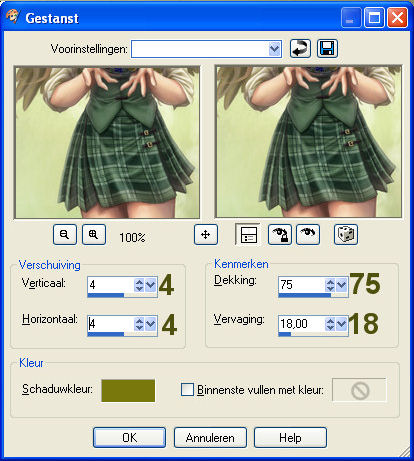414x461 pixels.
Task: Open the Verticaal slider dropdown arrow
Action: tap(151, 285)
